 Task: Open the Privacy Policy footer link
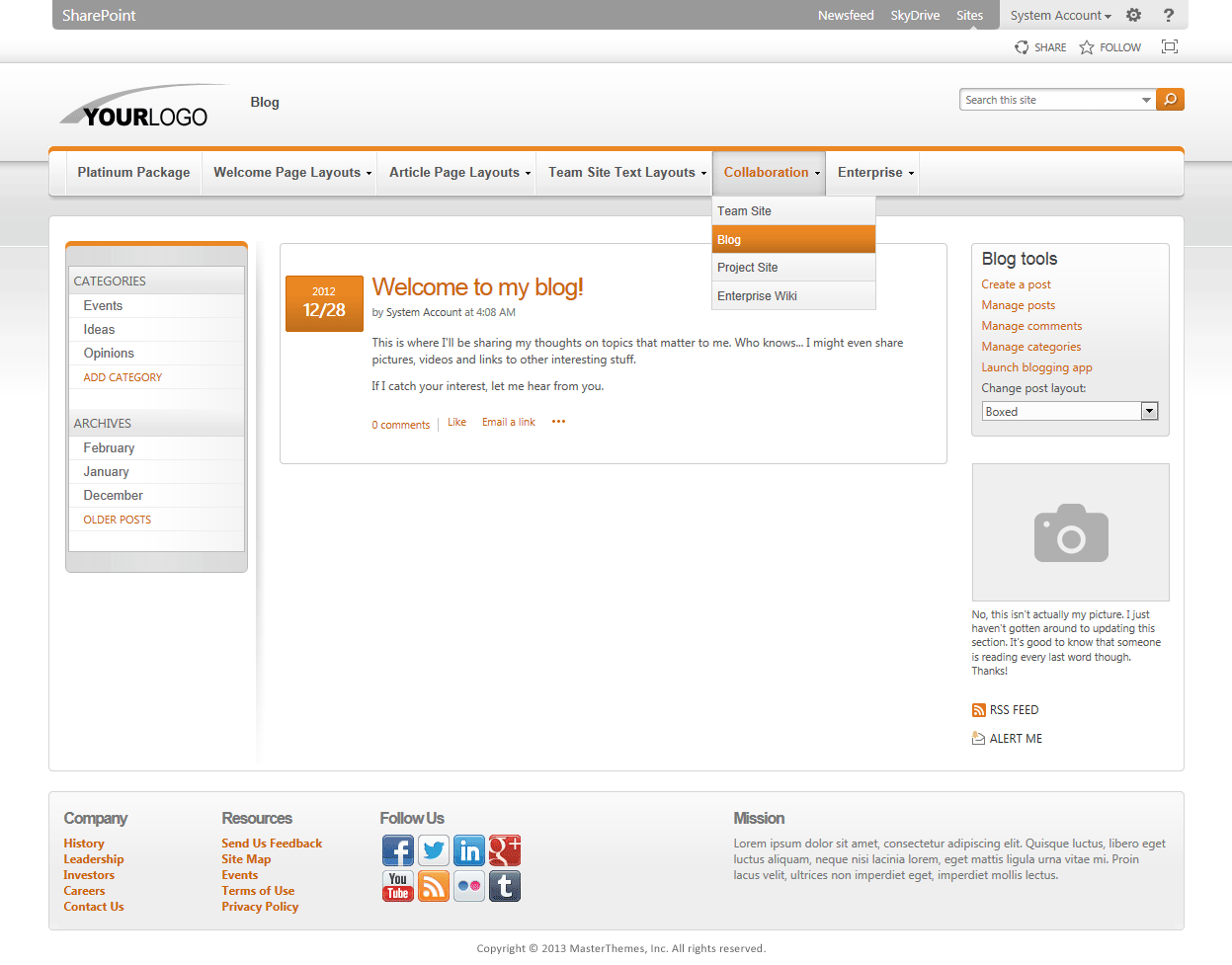[x=260, y=906]
